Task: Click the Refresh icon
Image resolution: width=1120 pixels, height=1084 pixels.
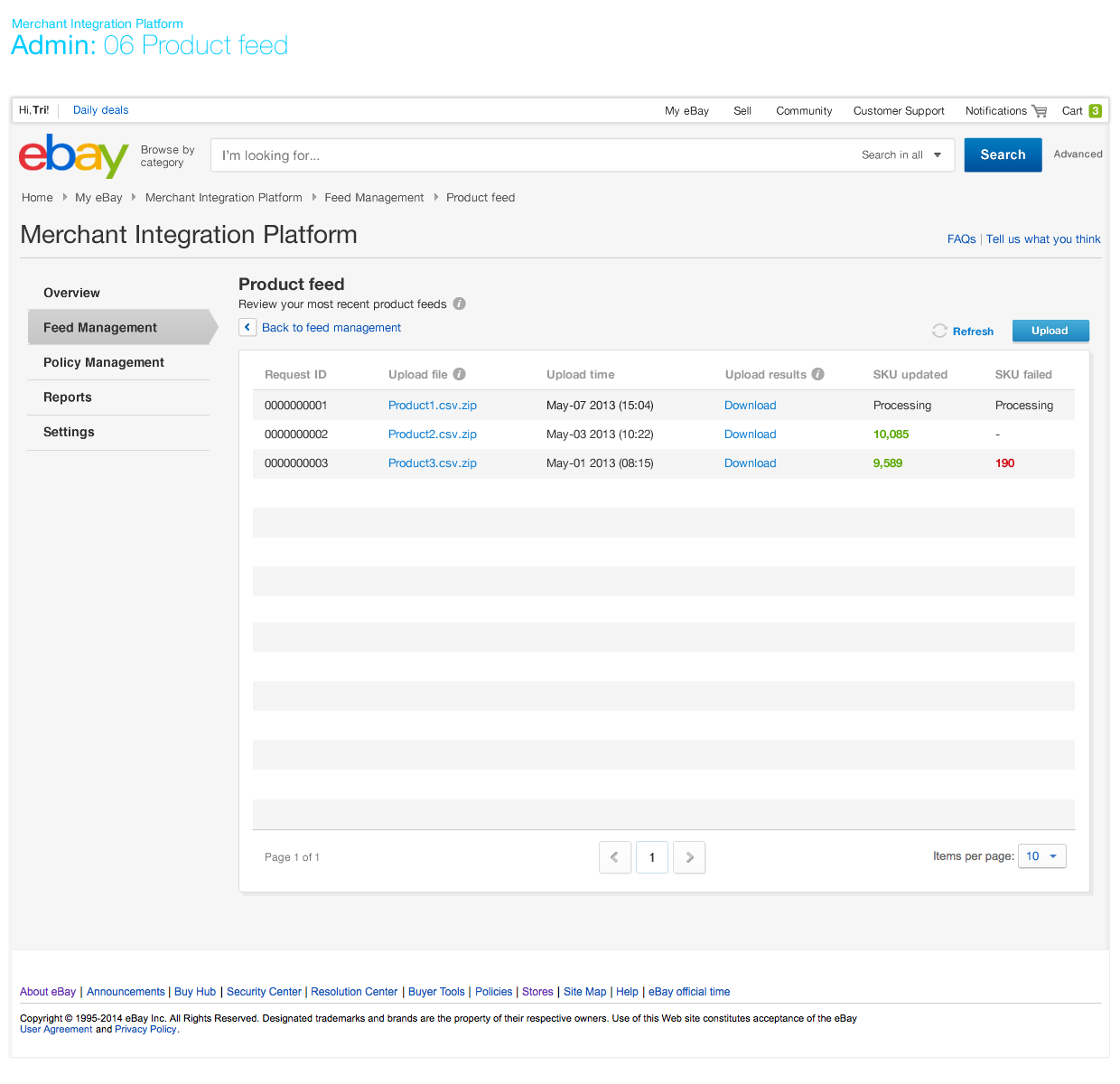Action: (939, 331)
